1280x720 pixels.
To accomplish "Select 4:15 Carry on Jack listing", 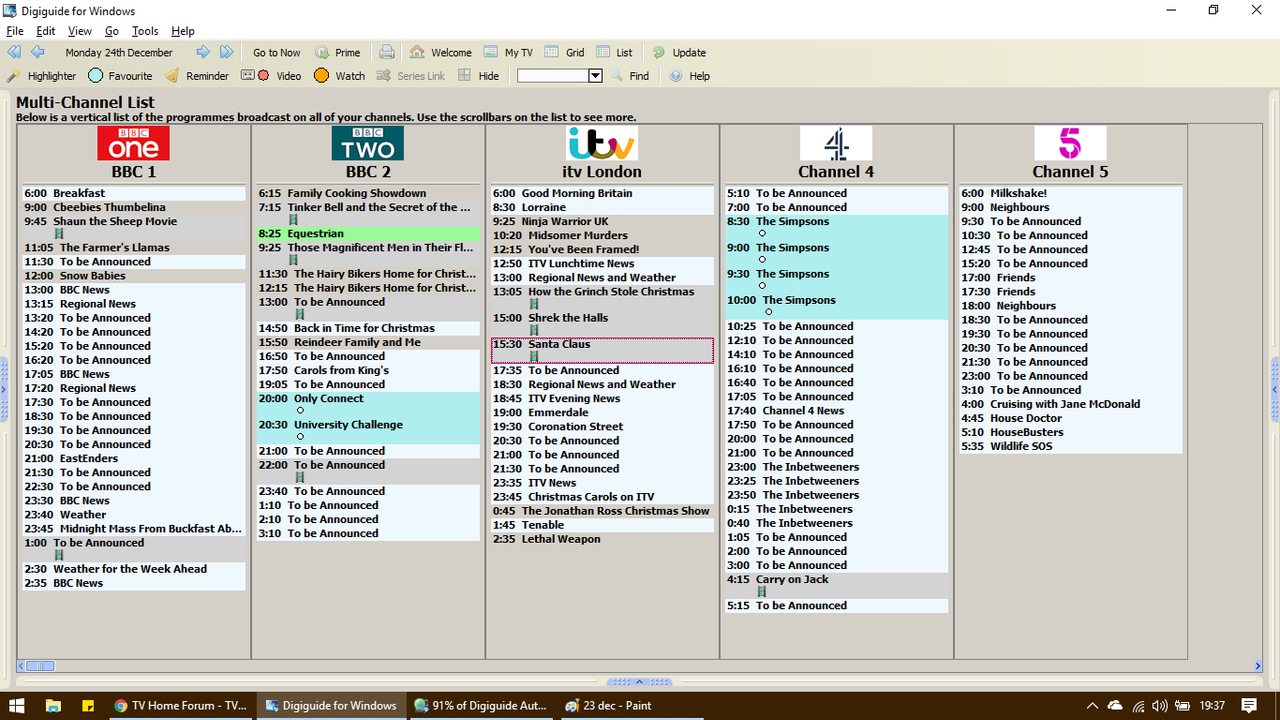I will tap(837, 586).
